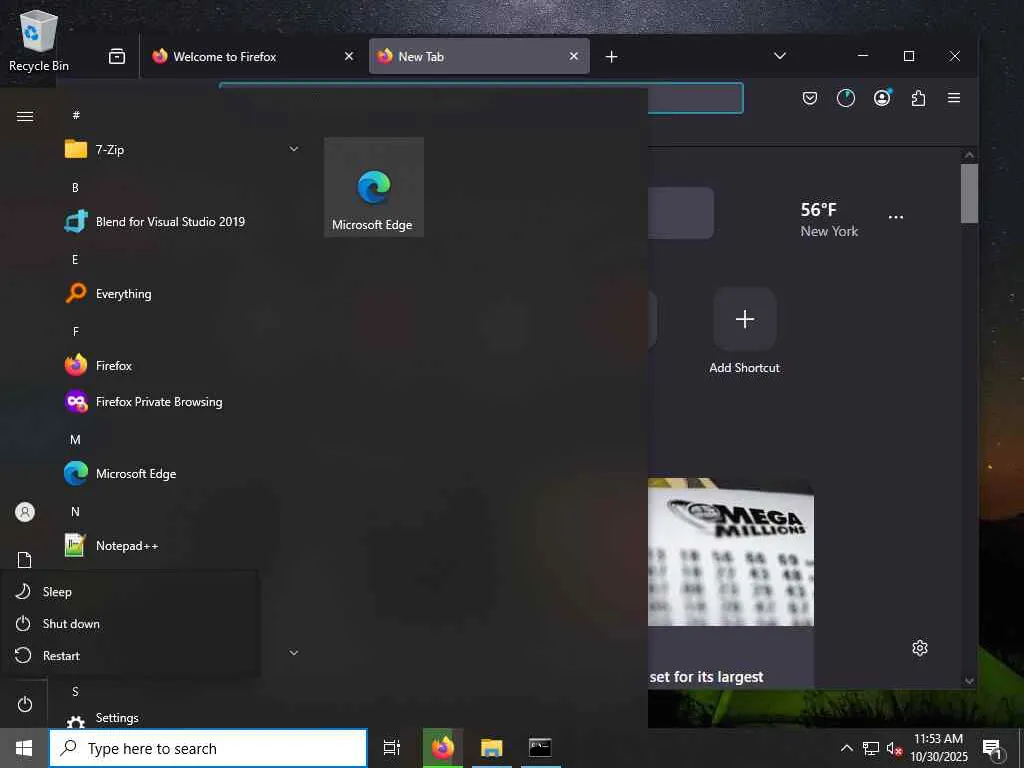Screen dimensions: 1024x768
Task: Focus the taskbar search box
Action: [x=208, y=748]
